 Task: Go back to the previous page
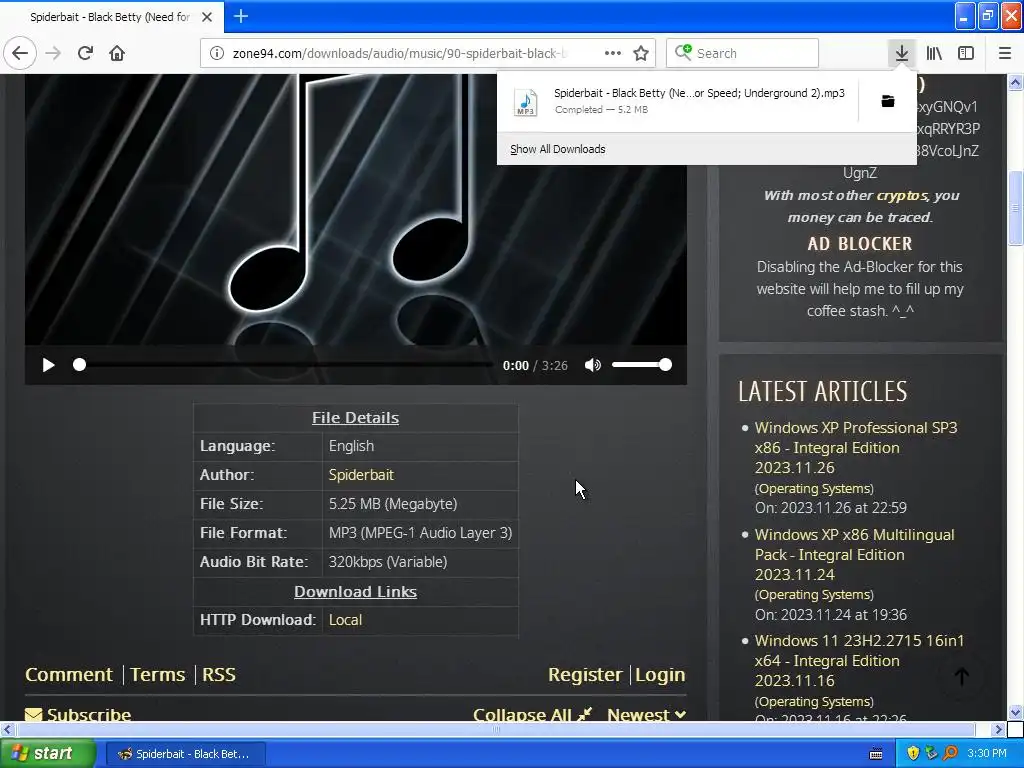[x=20, y=53]
